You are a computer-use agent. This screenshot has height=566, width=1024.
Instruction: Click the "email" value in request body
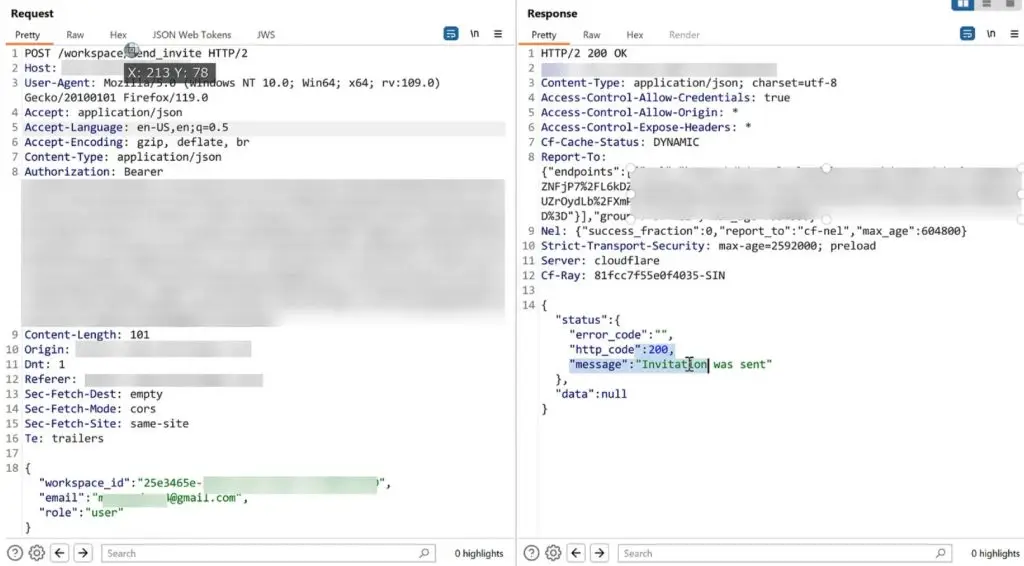170,497
